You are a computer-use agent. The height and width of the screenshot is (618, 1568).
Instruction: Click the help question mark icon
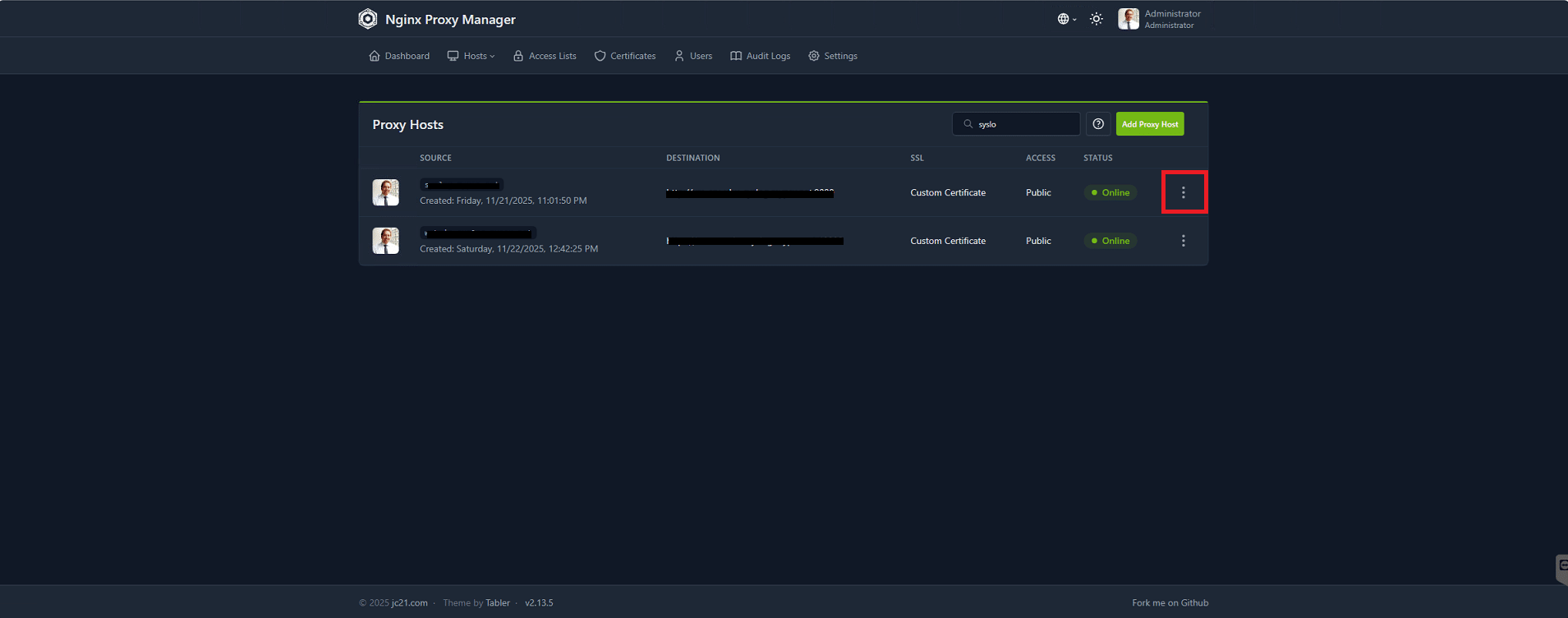pos(1098,124)
